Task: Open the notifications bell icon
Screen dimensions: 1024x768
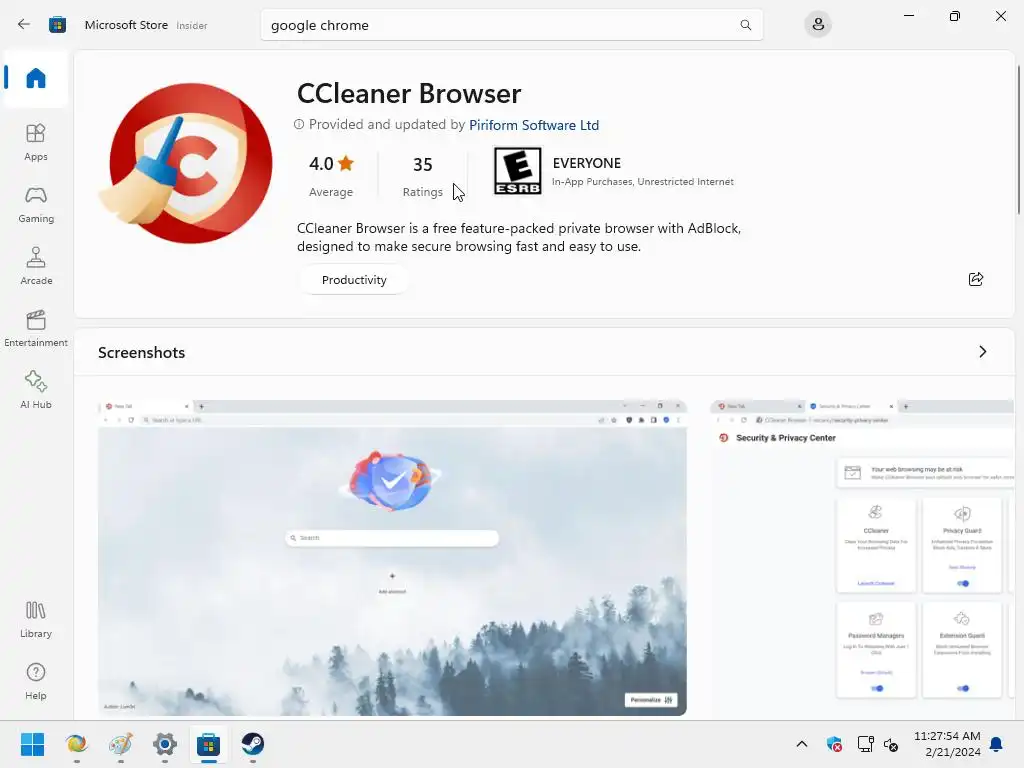Action: pyautogui.click(x=997, y=744)
